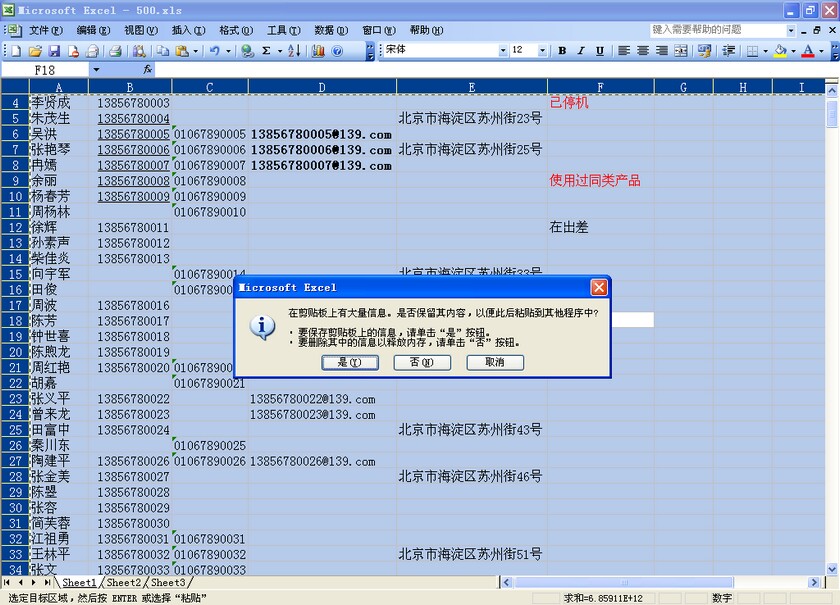Click the Research book icon

point(139,51)
